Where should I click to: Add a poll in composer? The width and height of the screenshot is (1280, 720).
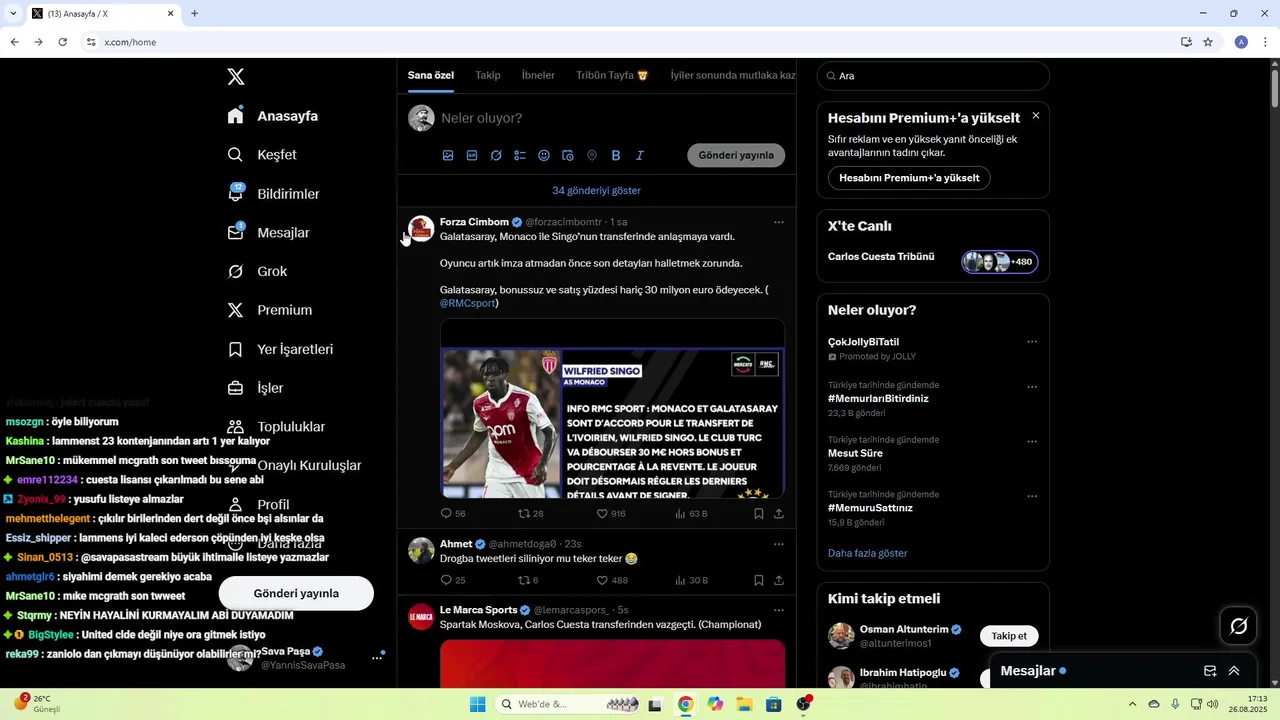point(520,155)
